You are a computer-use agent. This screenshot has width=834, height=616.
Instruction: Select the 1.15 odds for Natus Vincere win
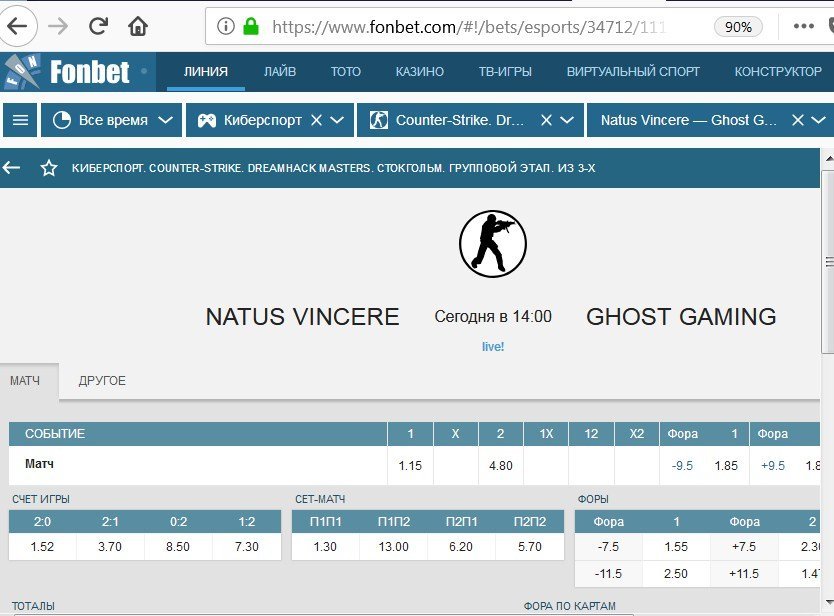(x=410, y=465)
